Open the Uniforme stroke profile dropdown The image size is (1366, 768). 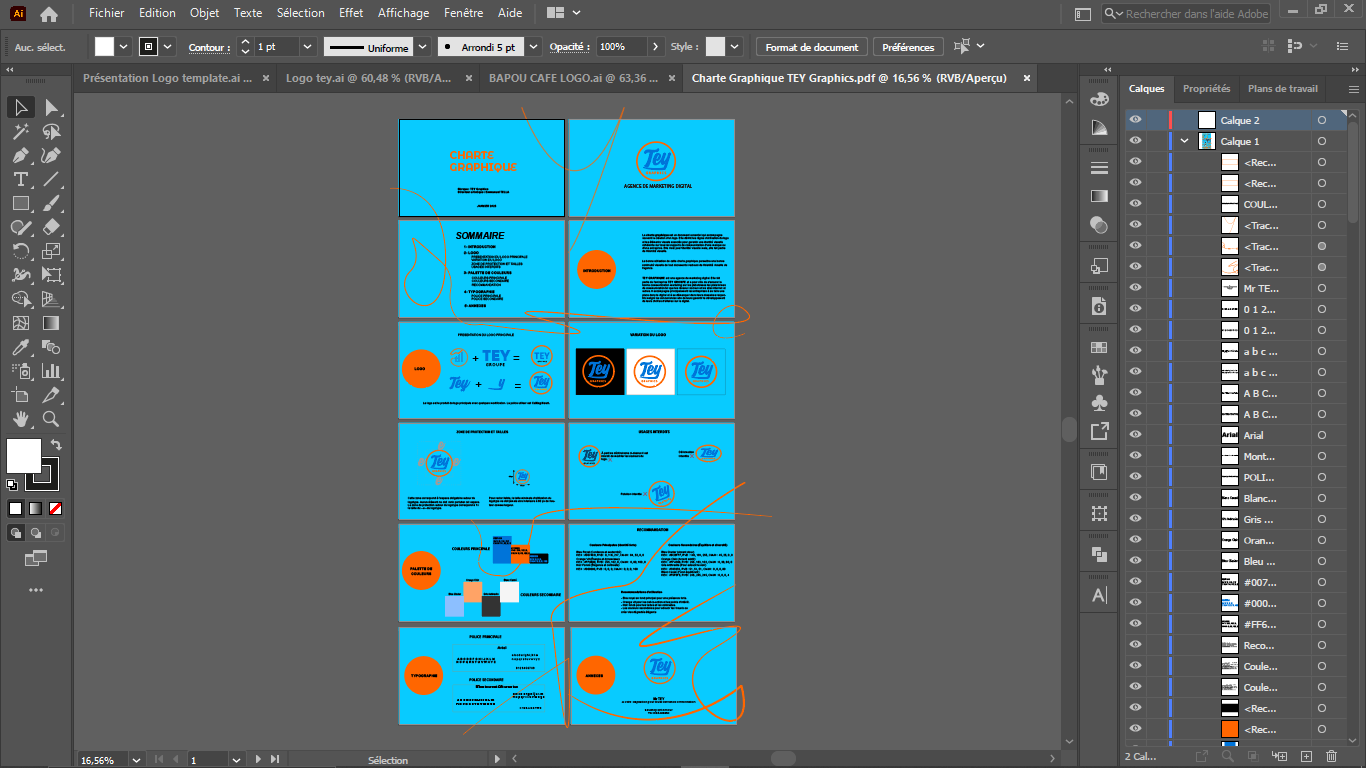click(x=423, y=46)
